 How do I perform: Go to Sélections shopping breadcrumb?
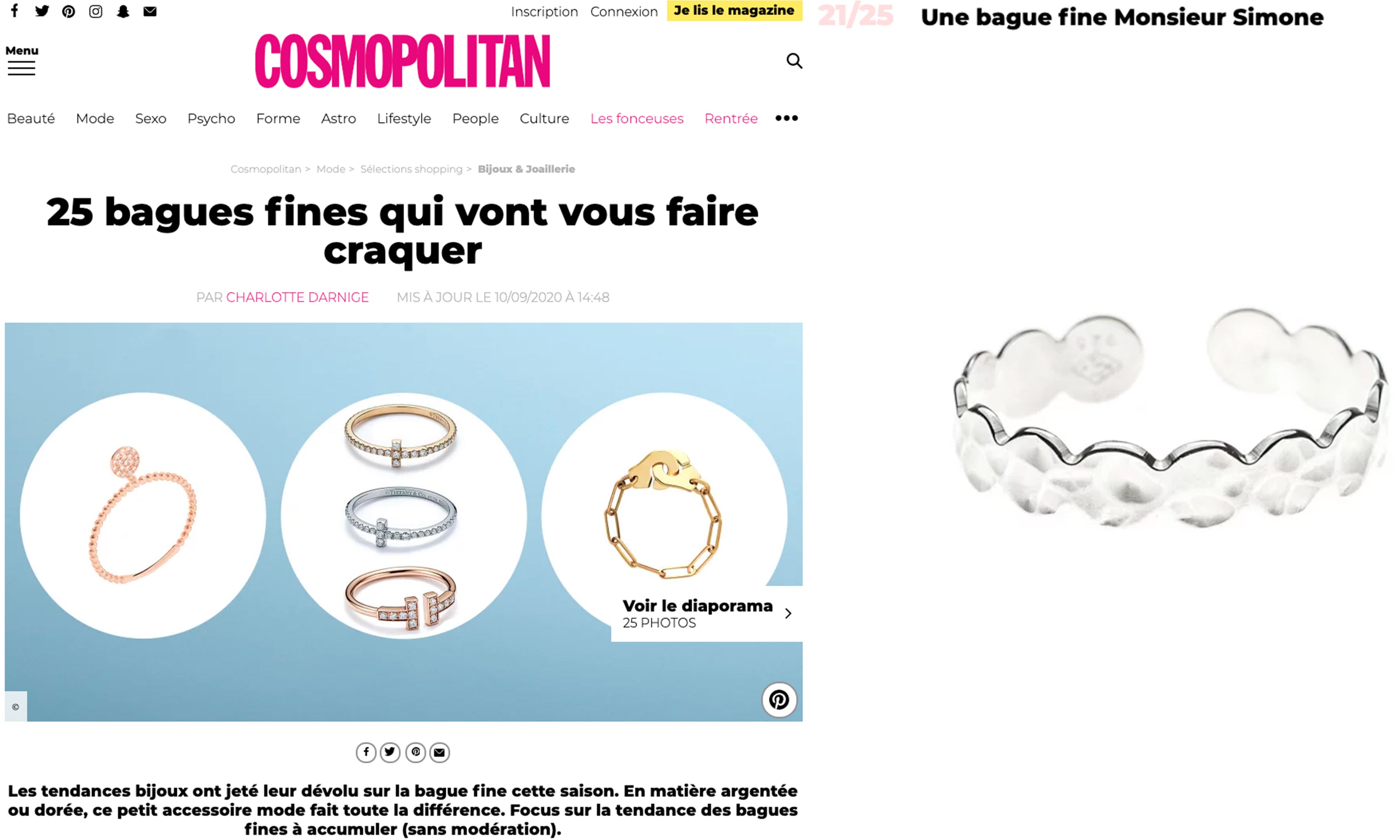[412, 169]
